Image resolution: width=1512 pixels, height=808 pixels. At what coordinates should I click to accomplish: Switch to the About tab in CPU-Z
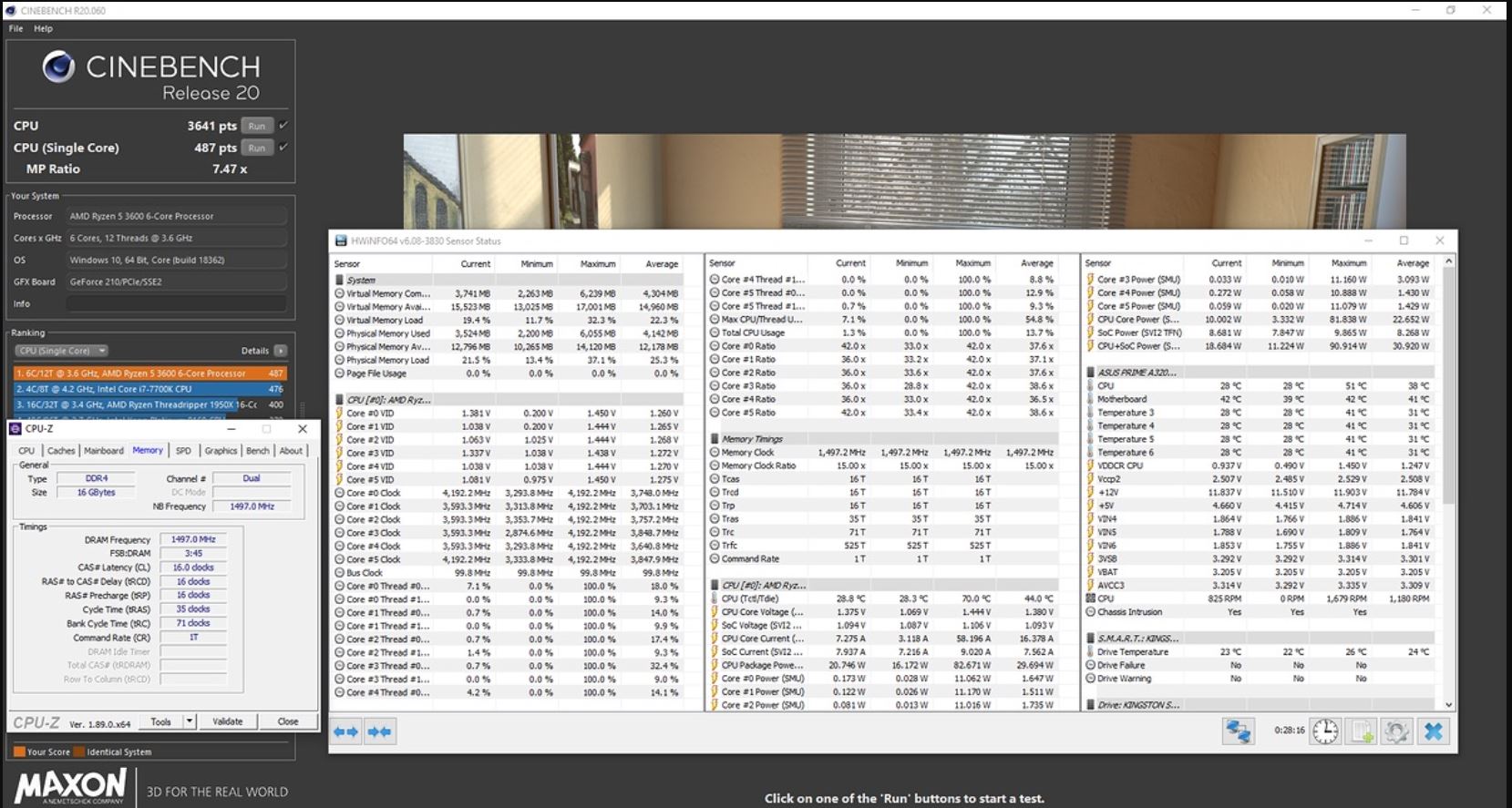click(291, 451)
